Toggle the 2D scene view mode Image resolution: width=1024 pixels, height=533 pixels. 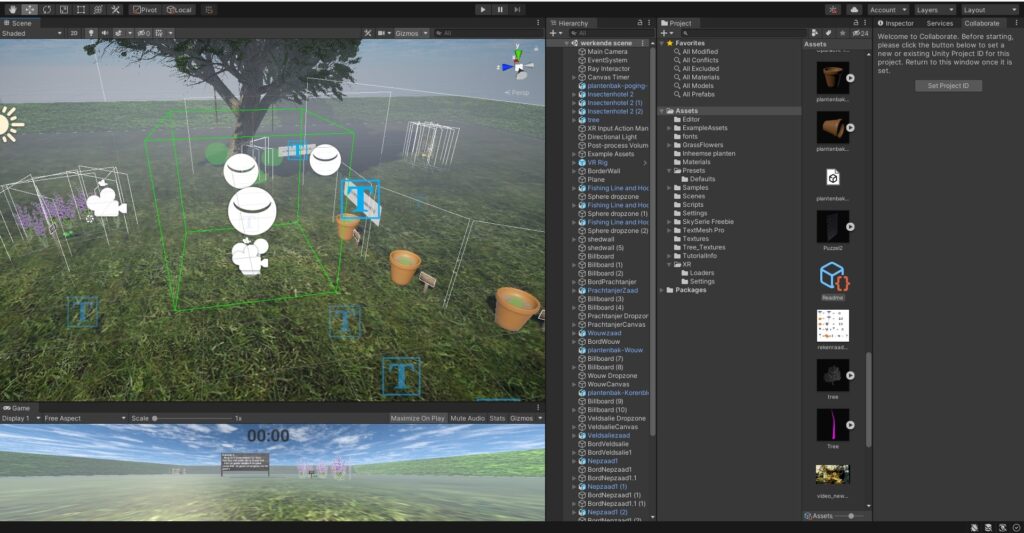74,33
